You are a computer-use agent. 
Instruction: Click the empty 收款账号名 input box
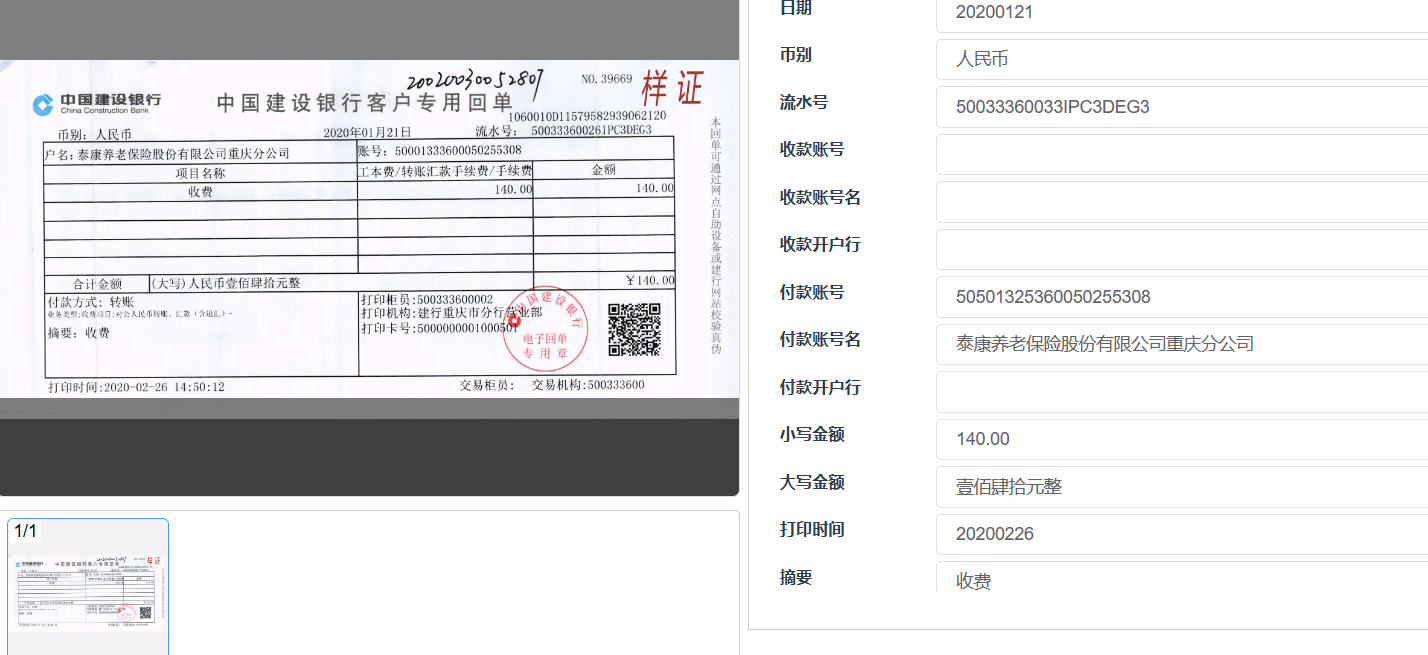1180,202
